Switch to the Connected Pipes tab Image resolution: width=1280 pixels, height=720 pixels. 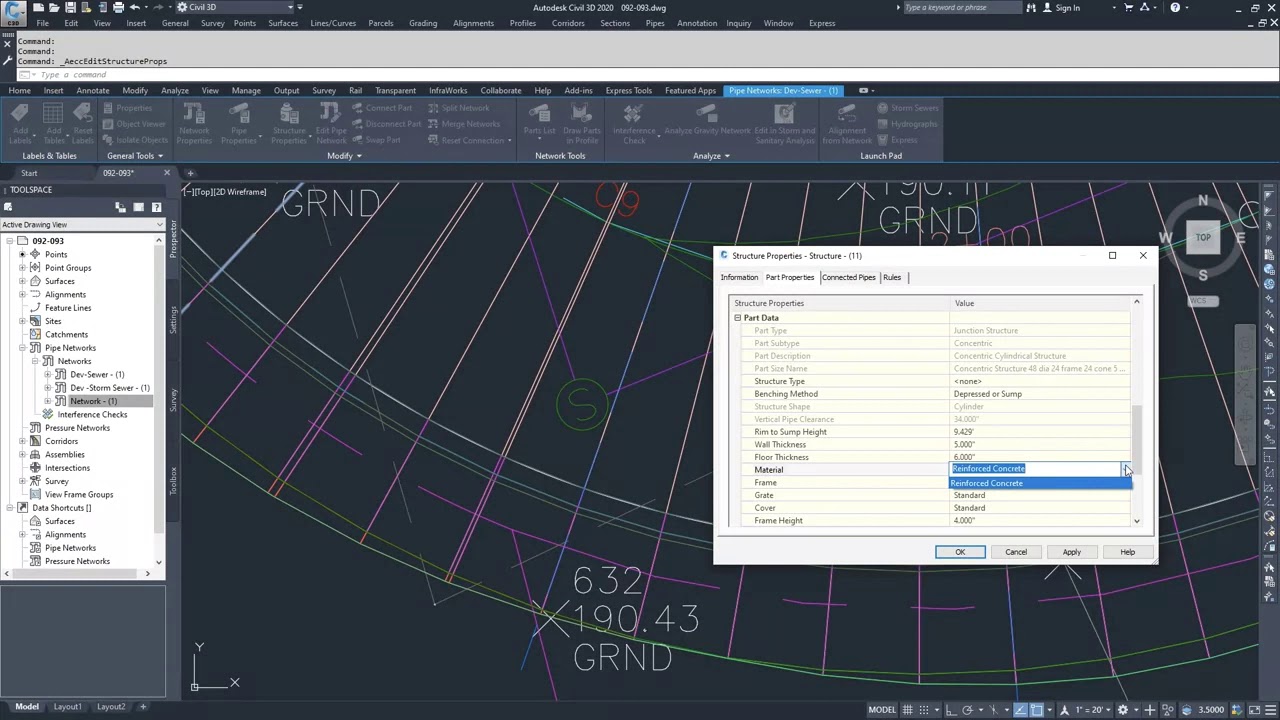click(848, 277)
